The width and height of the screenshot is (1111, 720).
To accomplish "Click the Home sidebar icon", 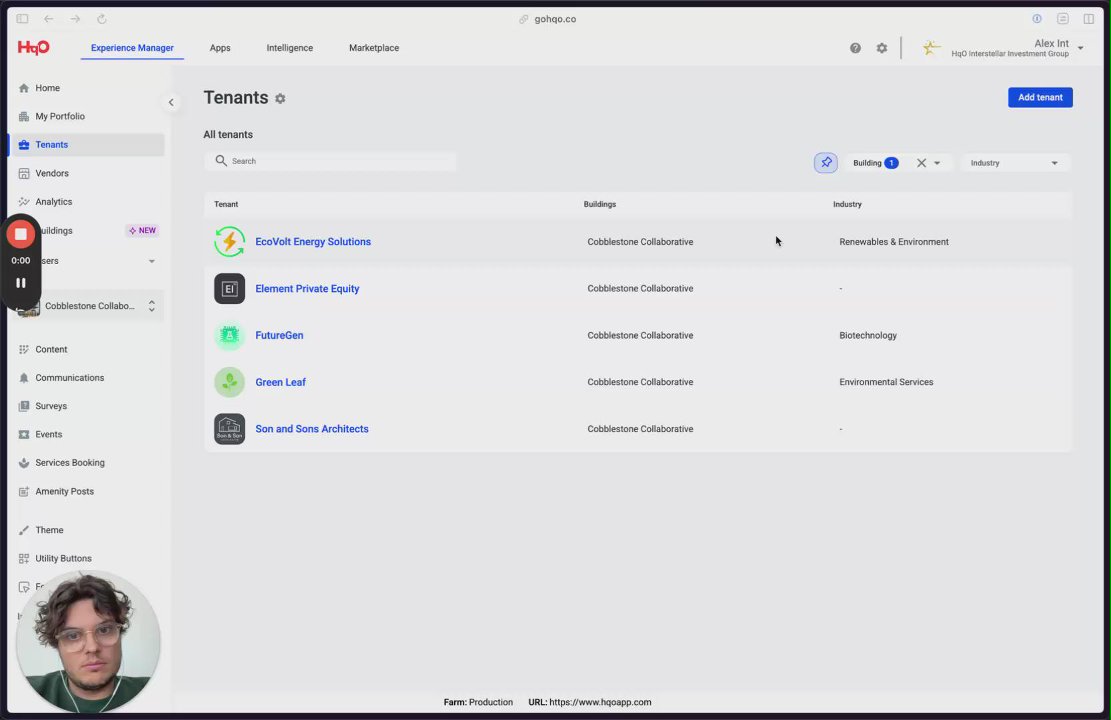I will click(24, 88).
